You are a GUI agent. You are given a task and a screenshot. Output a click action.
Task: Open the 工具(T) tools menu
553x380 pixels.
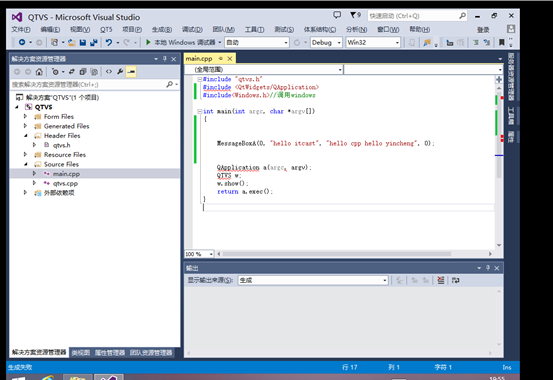(x=254, y=29)
